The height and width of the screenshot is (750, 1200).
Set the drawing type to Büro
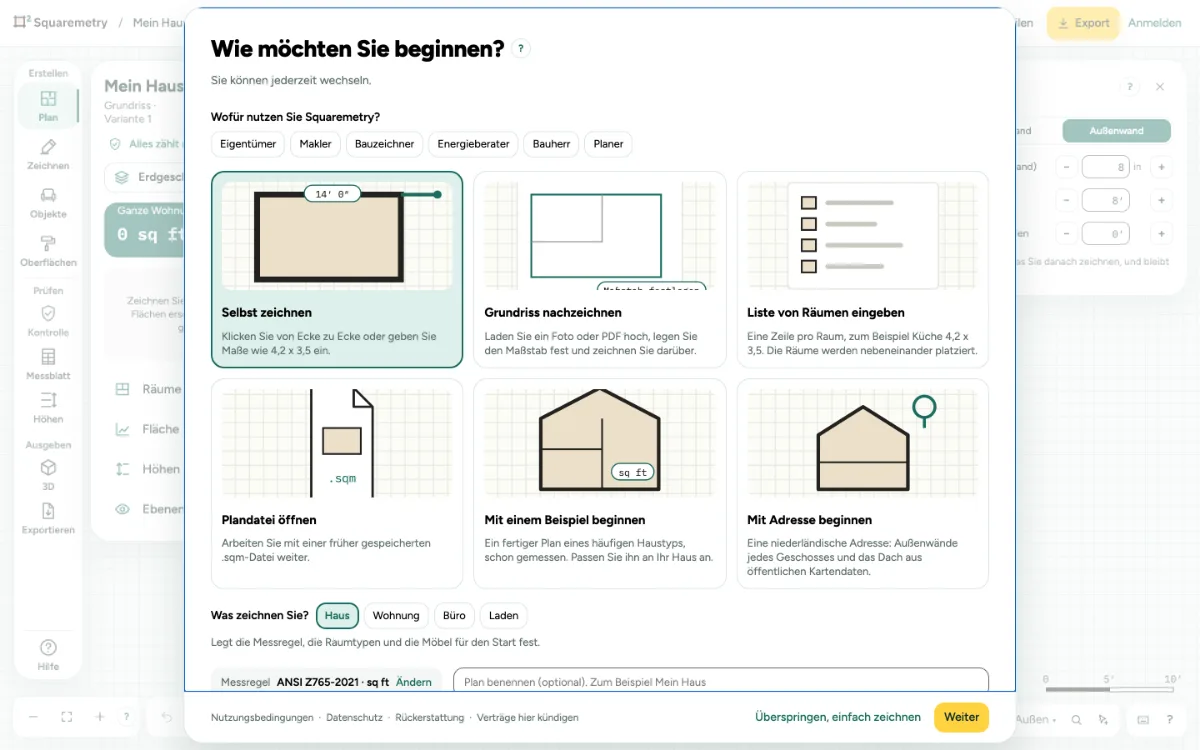[454, 616]
